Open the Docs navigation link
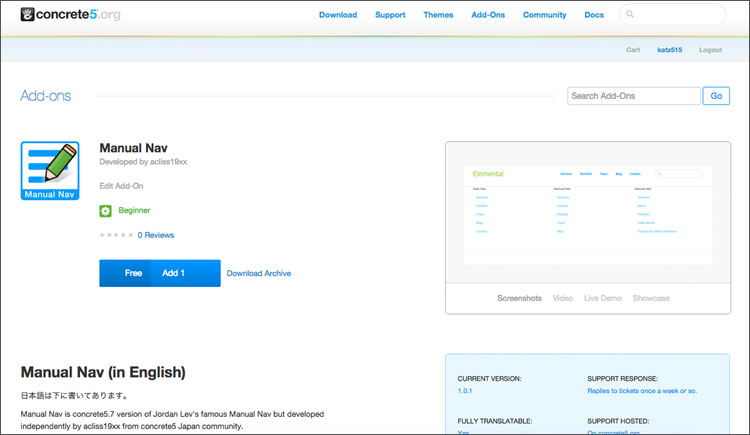This screenshot has height=435, width=750. coord(594,15)
